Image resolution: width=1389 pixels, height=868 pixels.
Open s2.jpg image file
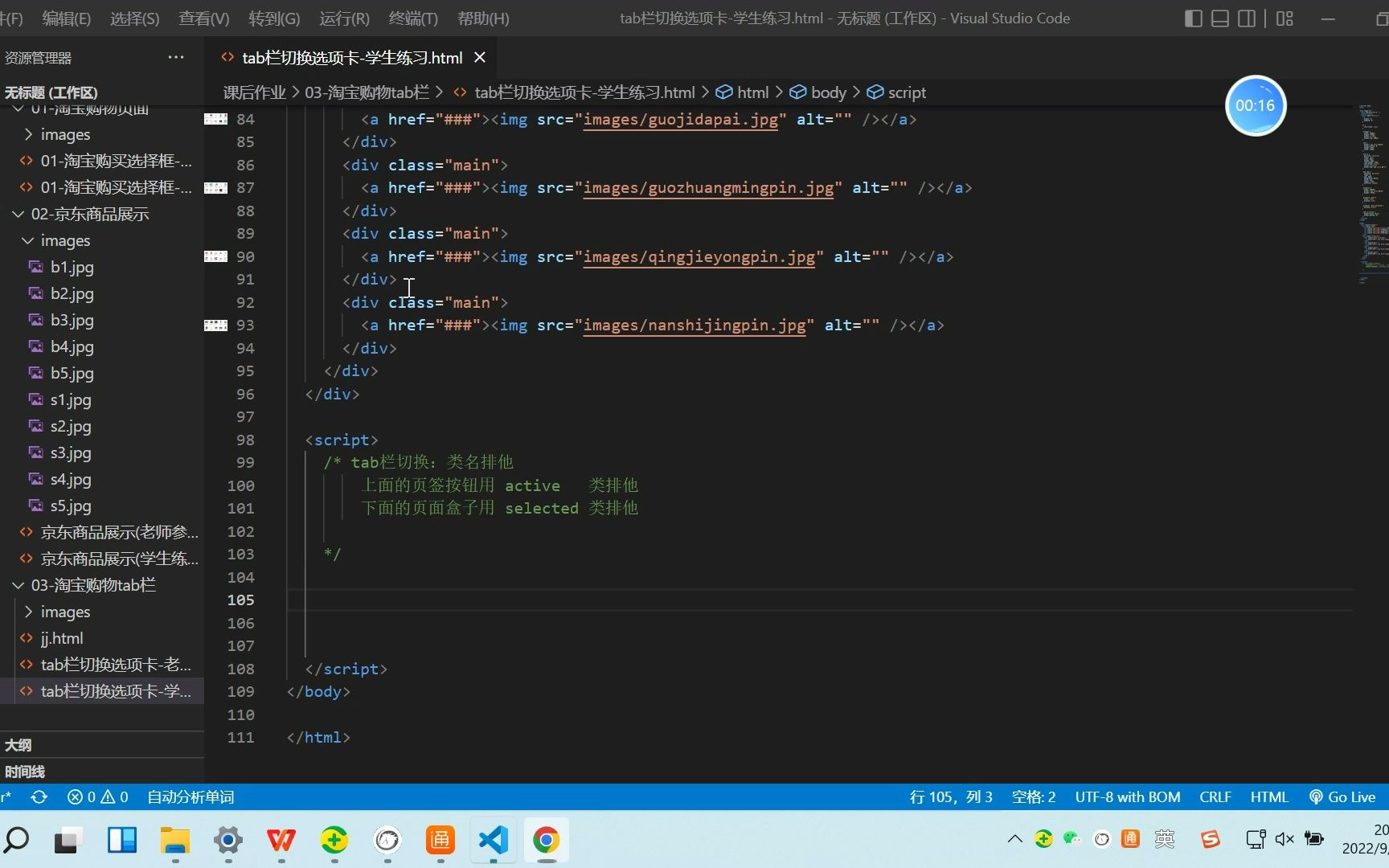pos(71,426)
